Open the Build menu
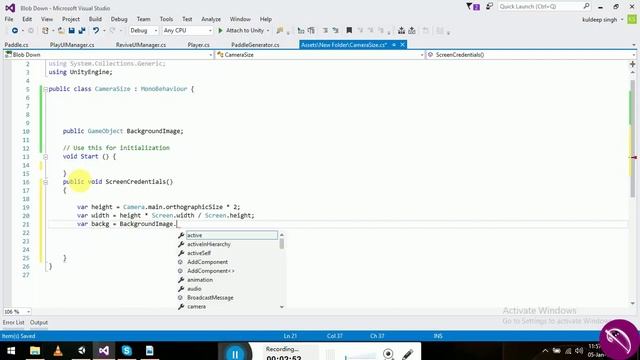 click(95, 19)
